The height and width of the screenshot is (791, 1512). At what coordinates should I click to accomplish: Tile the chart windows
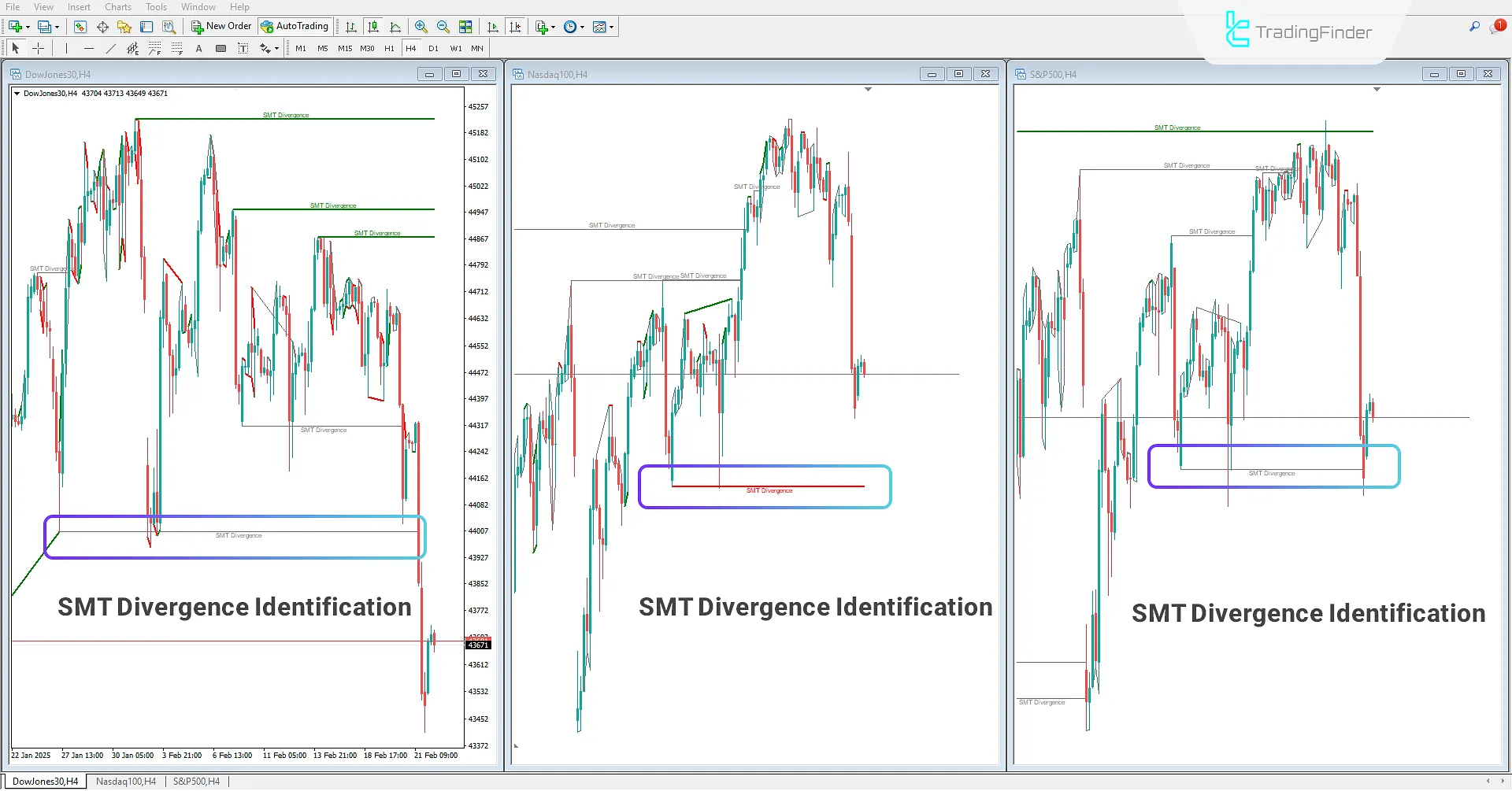466,26
